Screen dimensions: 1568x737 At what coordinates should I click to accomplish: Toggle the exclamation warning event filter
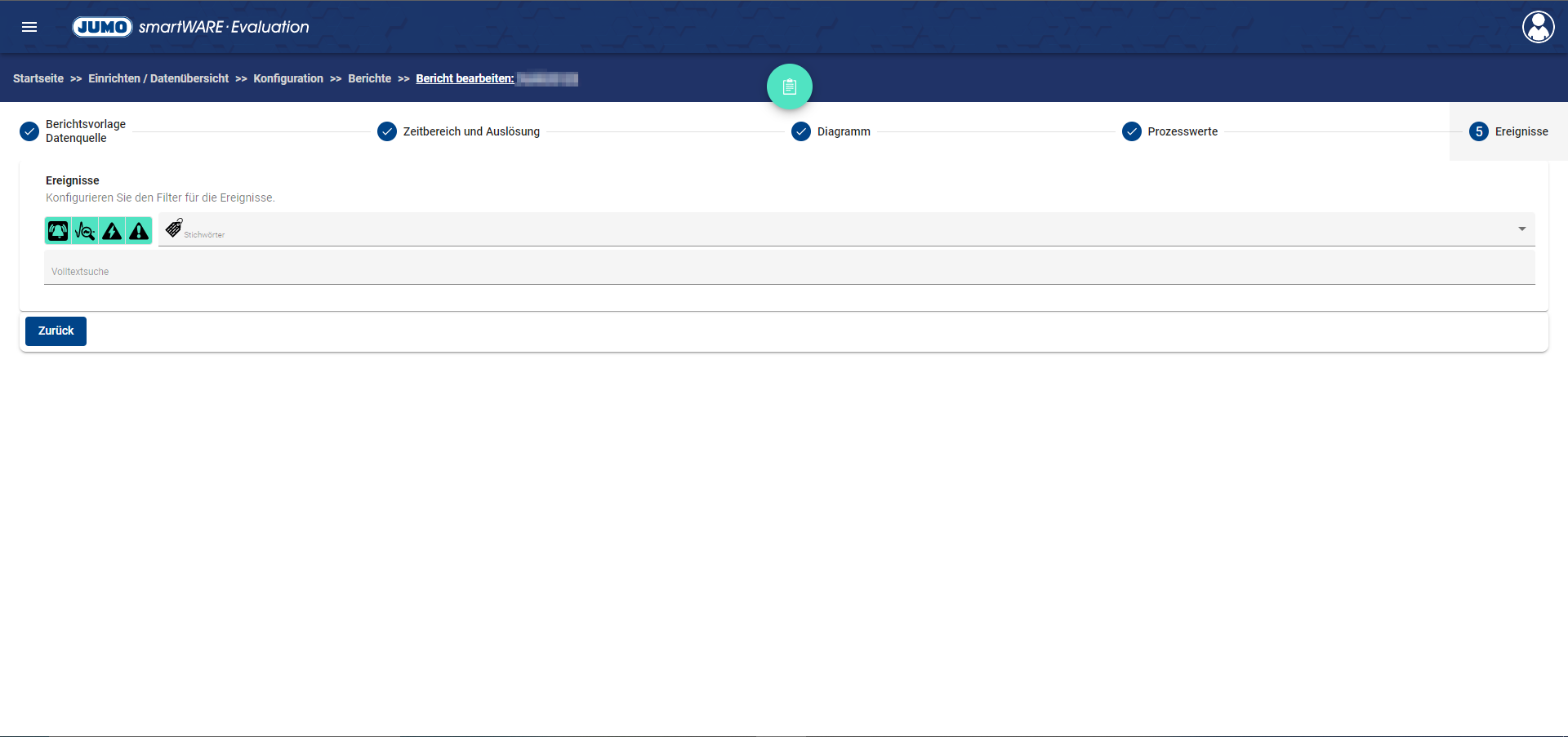[140, 231]
